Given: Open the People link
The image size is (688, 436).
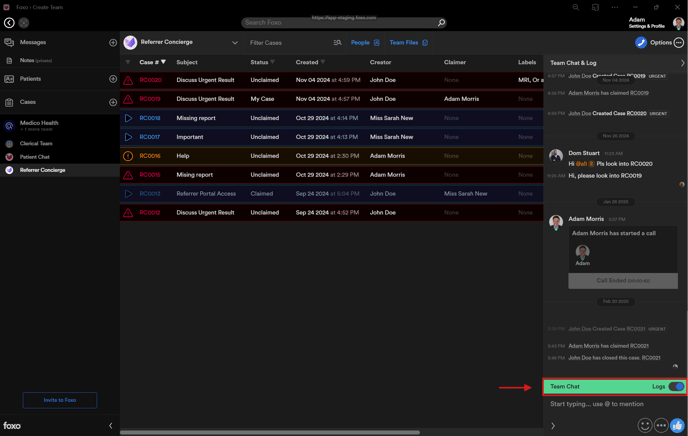Looking at the screenshot, I should coord(365,43).
